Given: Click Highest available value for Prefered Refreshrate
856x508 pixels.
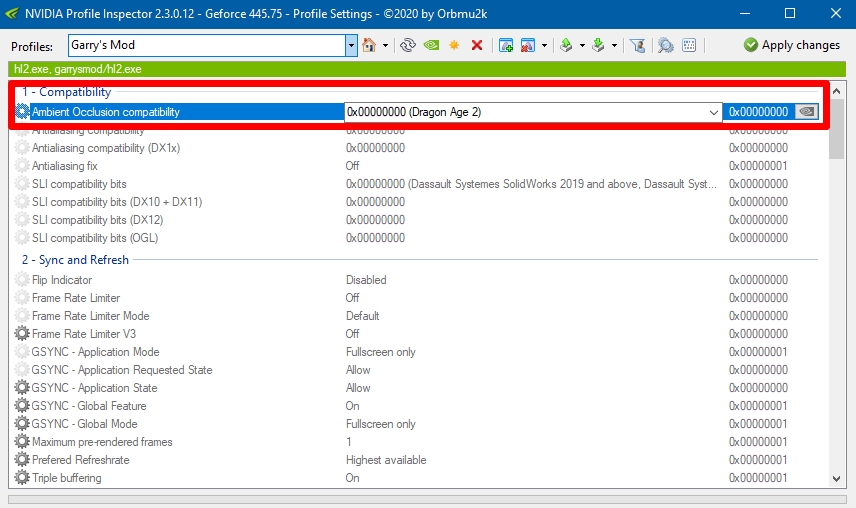Looking at the screenshot, I should (x=386, y=460).
